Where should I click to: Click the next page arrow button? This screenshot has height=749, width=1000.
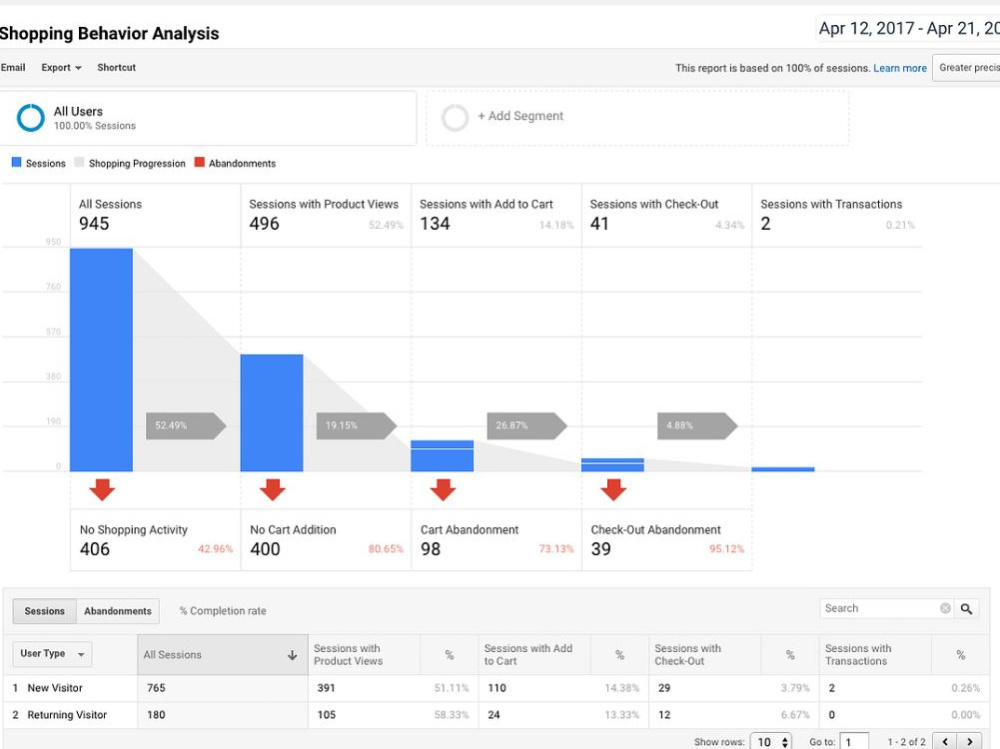pos(969,742)
